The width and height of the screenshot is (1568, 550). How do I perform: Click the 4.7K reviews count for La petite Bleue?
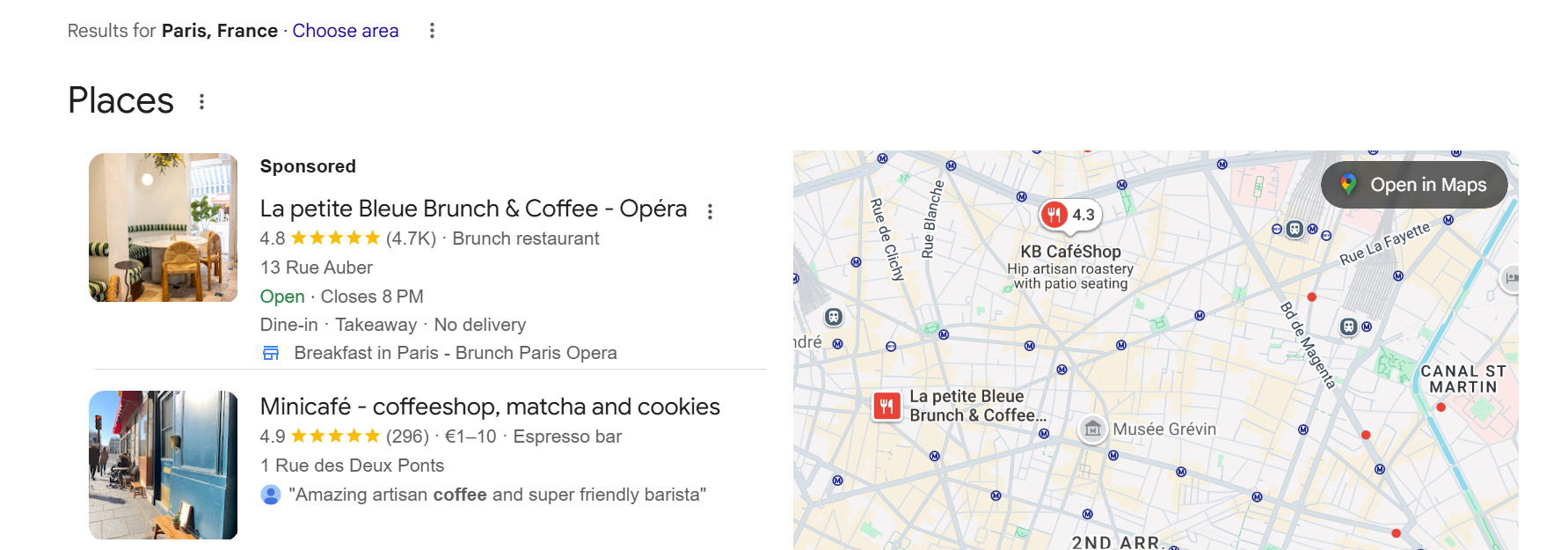point(411,238)
